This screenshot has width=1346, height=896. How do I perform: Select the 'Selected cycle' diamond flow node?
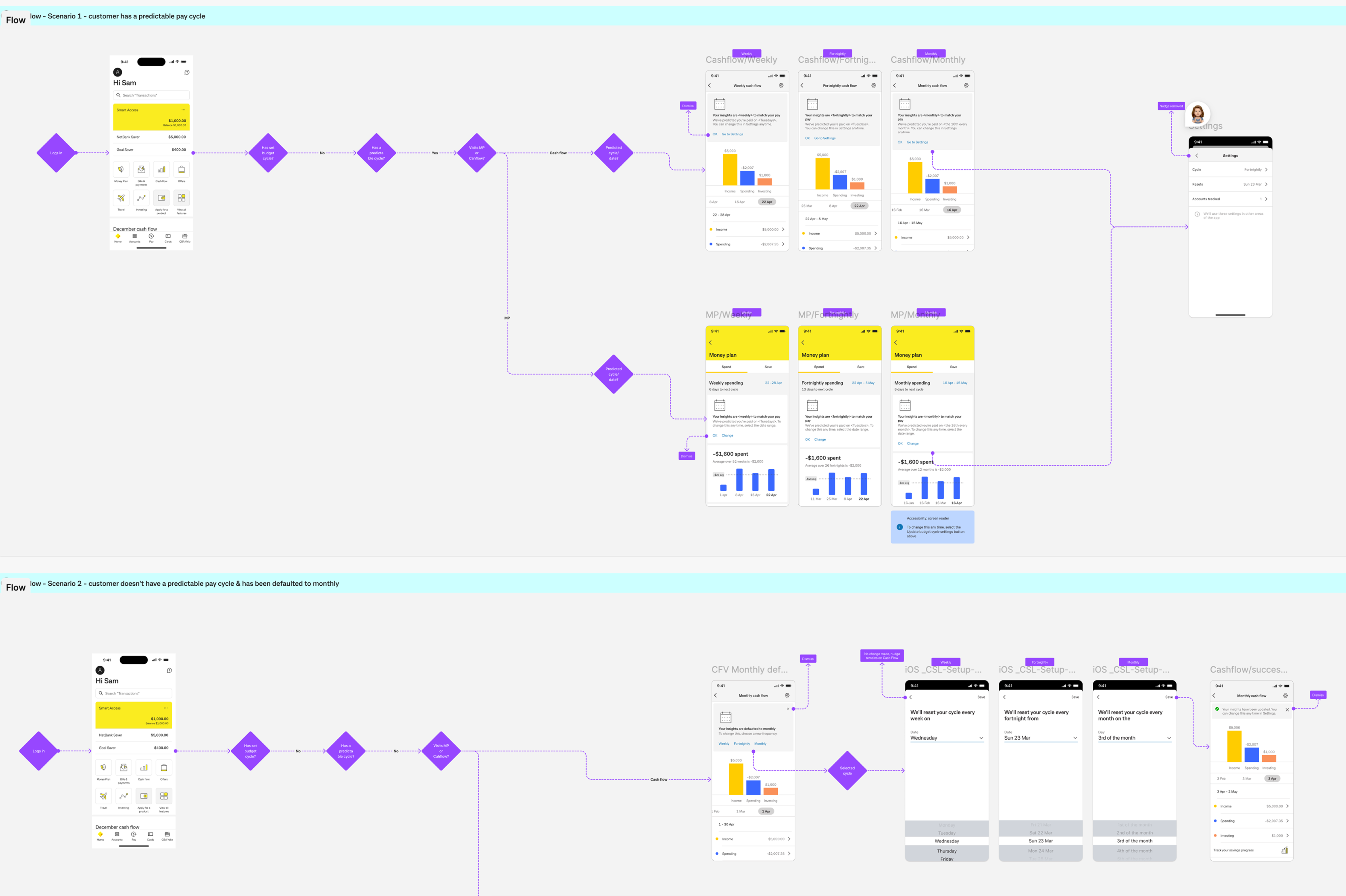847,771
